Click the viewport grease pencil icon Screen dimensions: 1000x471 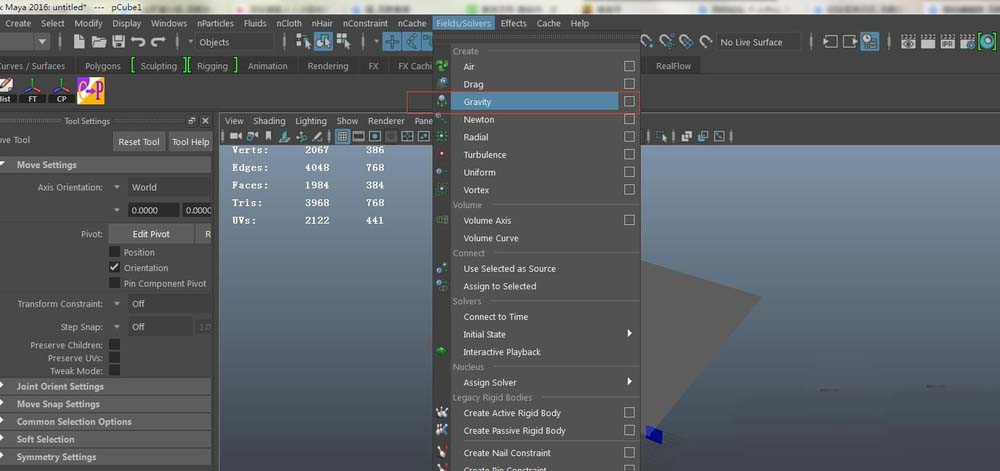317,136
